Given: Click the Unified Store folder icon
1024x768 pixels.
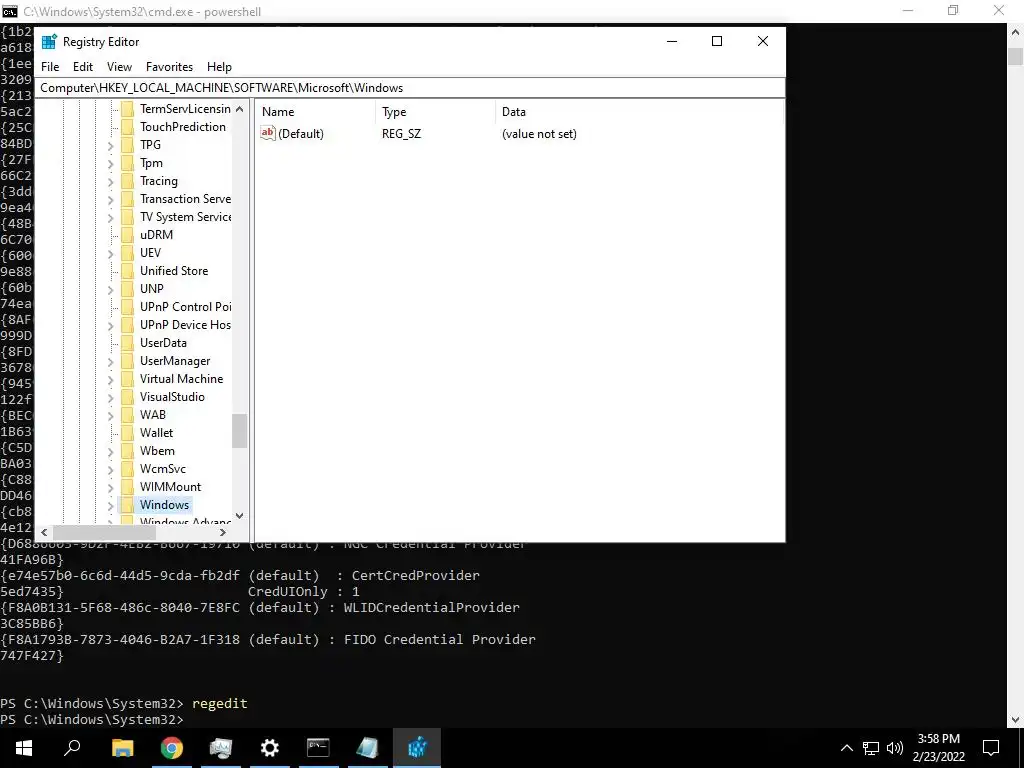Looking at the screenshot, I should pos(127,270).
